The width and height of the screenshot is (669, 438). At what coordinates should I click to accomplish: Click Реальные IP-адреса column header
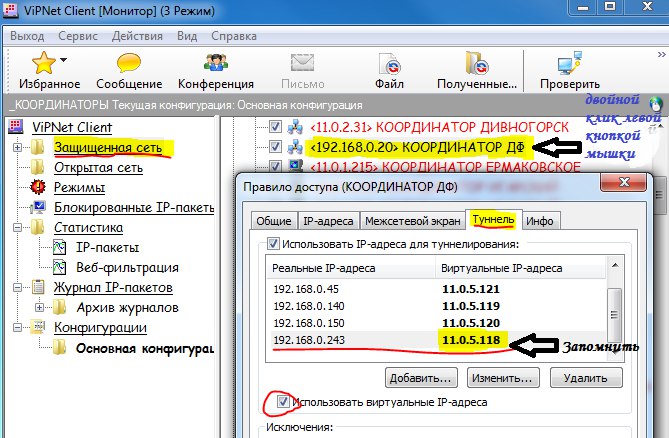(x=351, y=268)
